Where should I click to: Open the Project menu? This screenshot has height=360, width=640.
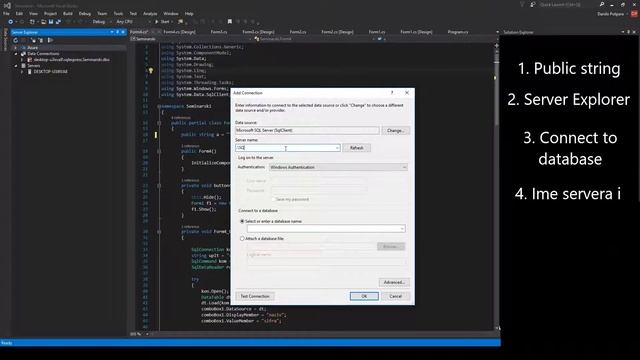click(x=51, y=13)
